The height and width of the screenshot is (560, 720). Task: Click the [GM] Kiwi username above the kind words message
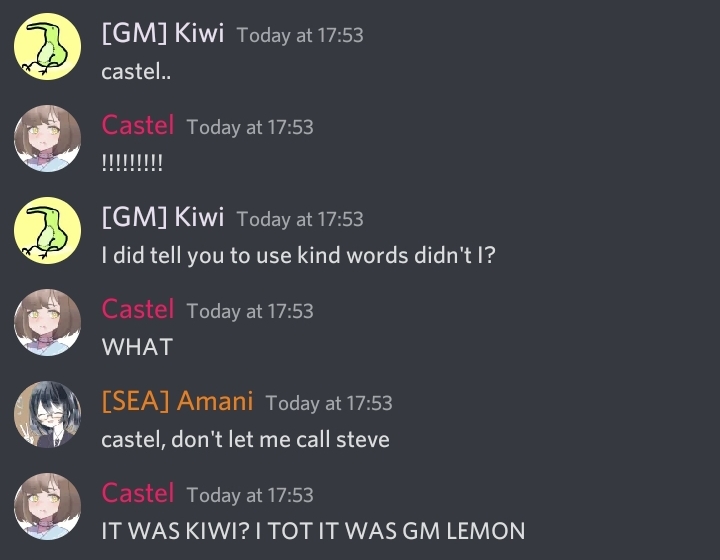point(162,217)
